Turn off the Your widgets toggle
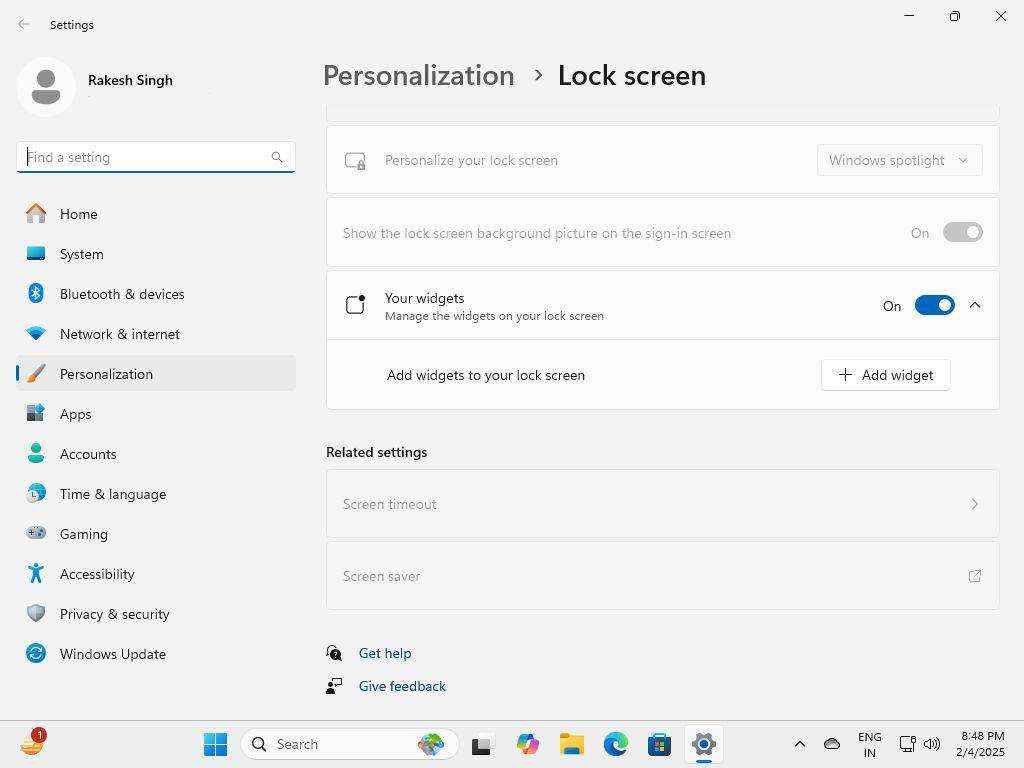 tap(935, 305)
